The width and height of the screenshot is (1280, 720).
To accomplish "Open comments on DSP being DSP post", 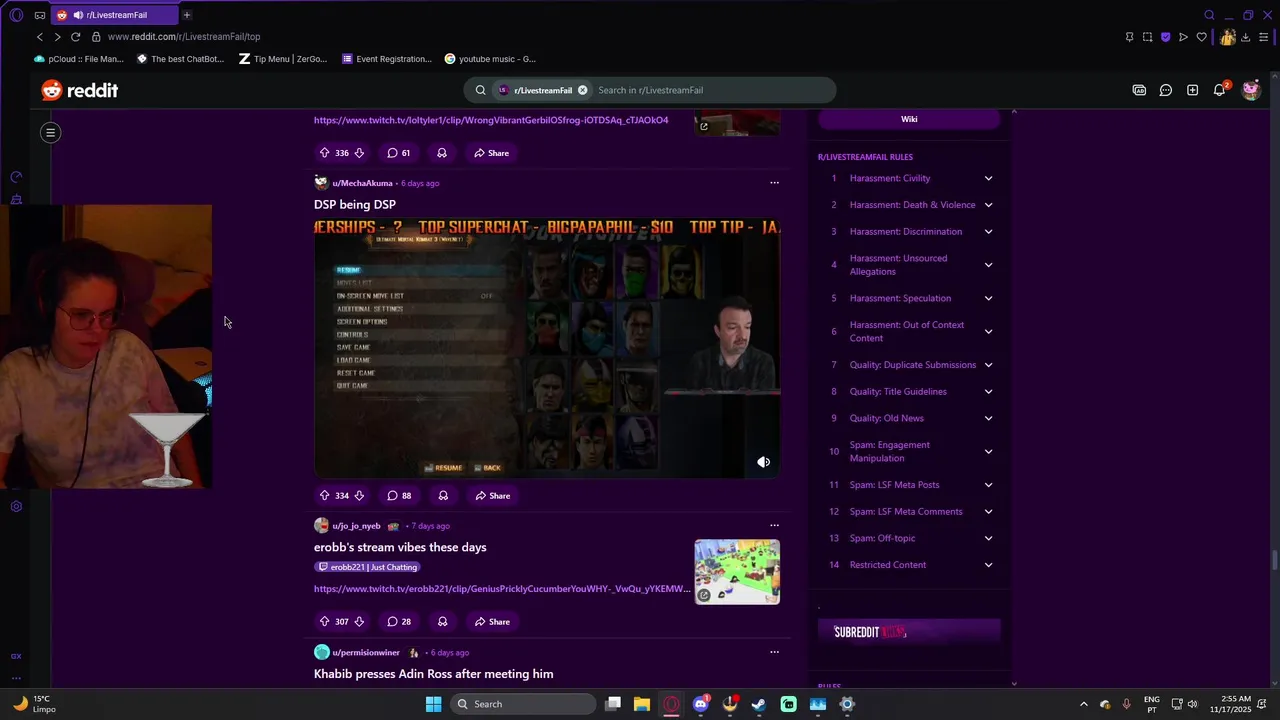I will click(399, 495).
